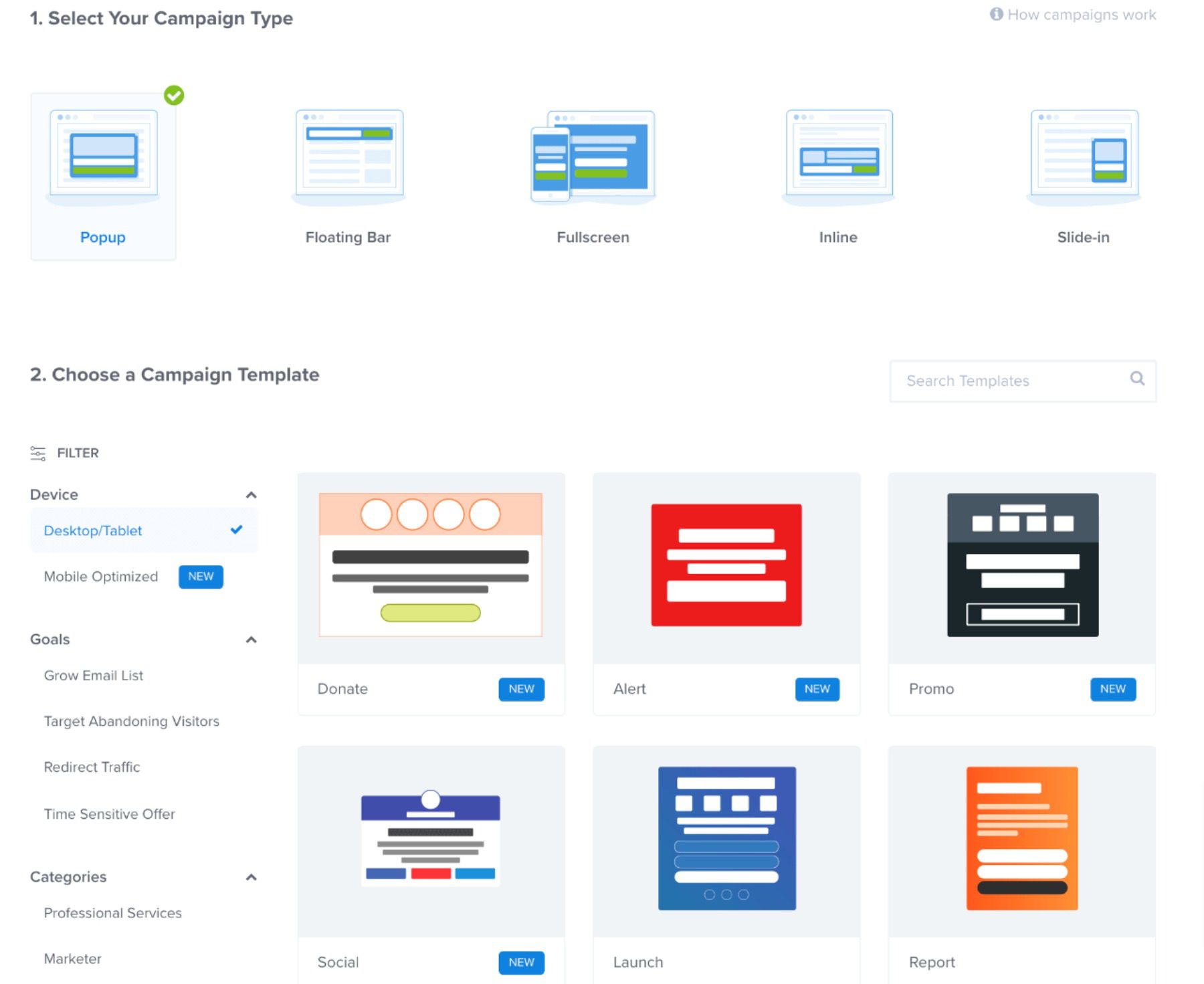Click the Social template name
This screenshot has height=984, width=1204.
tap(338, 963)
